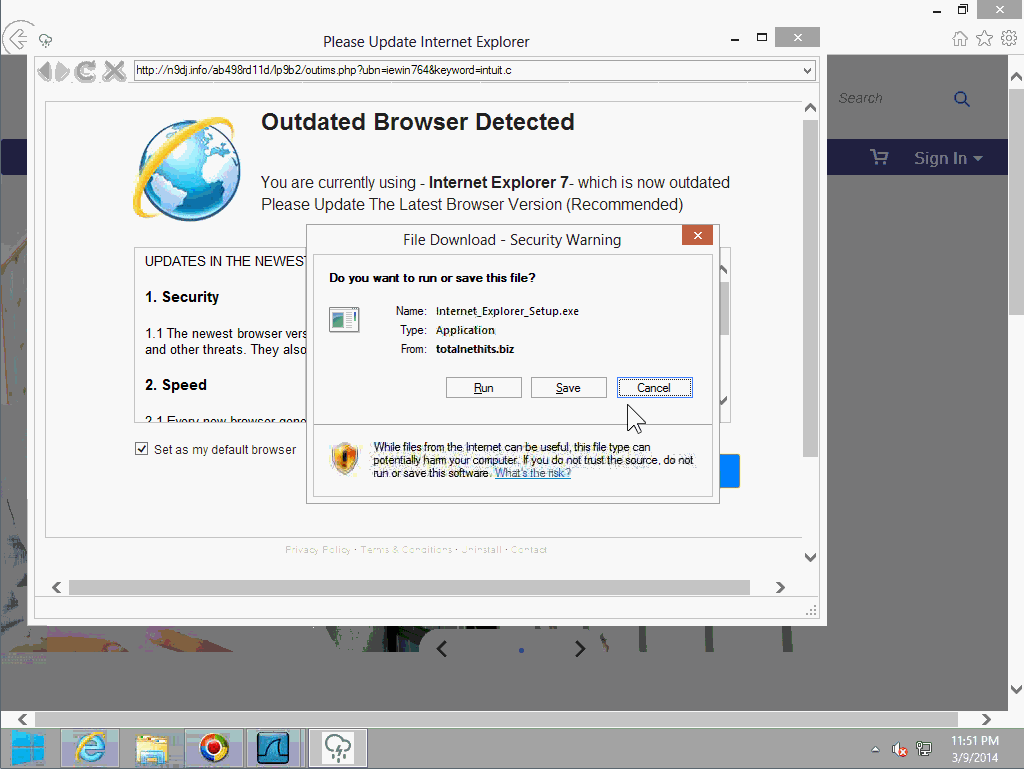
Task: Open File Explorer from the taskbar
Action: click(x=152, y=748)
